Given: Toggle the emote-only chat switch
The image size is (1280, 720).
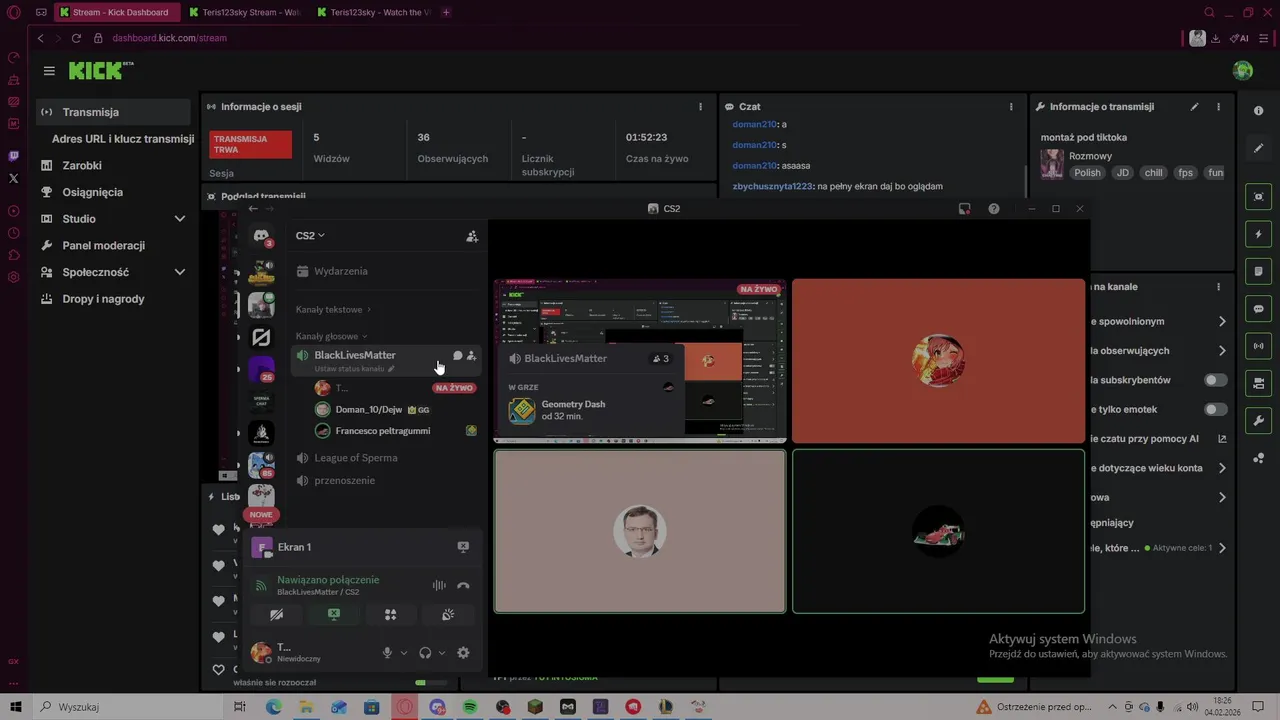Looking at the screenshot, I should (x=1216, y=409).
